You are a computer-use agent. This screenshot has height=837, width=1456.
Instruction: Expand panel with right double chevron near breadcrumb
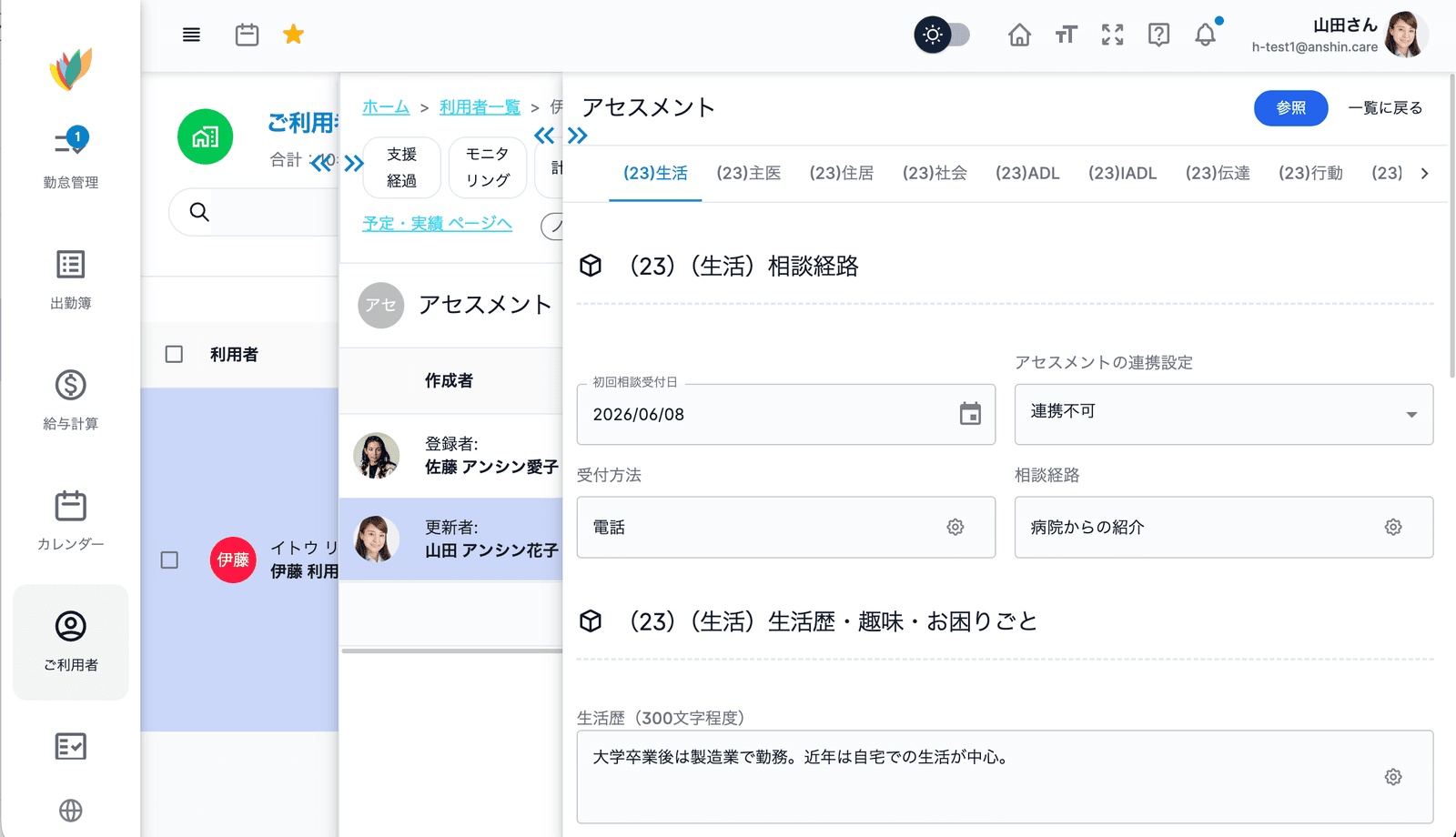coord(578,136)
